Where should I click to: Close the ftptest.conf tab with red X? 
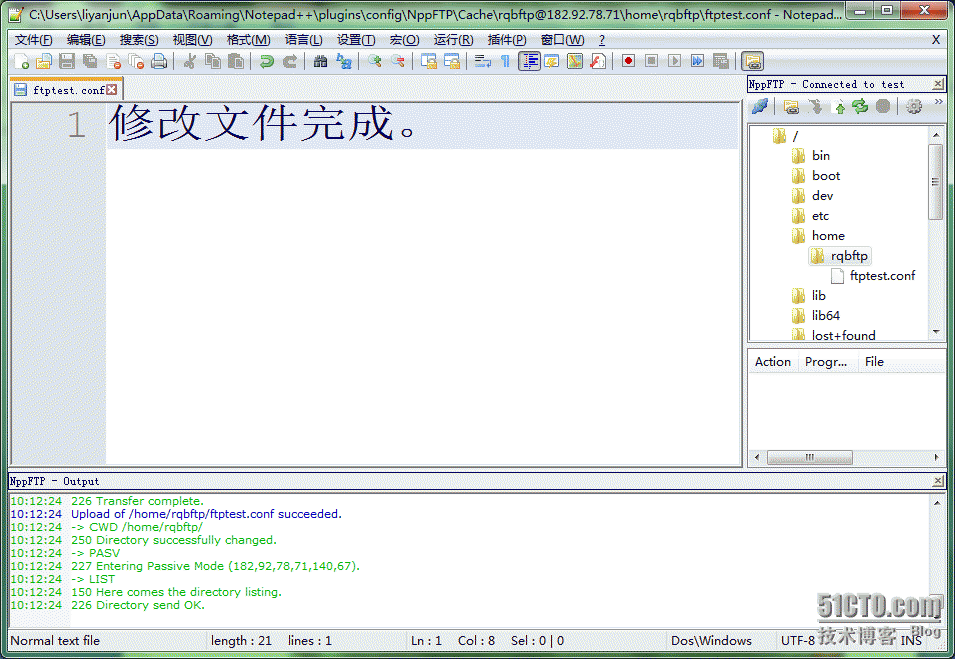click(111, 90)
